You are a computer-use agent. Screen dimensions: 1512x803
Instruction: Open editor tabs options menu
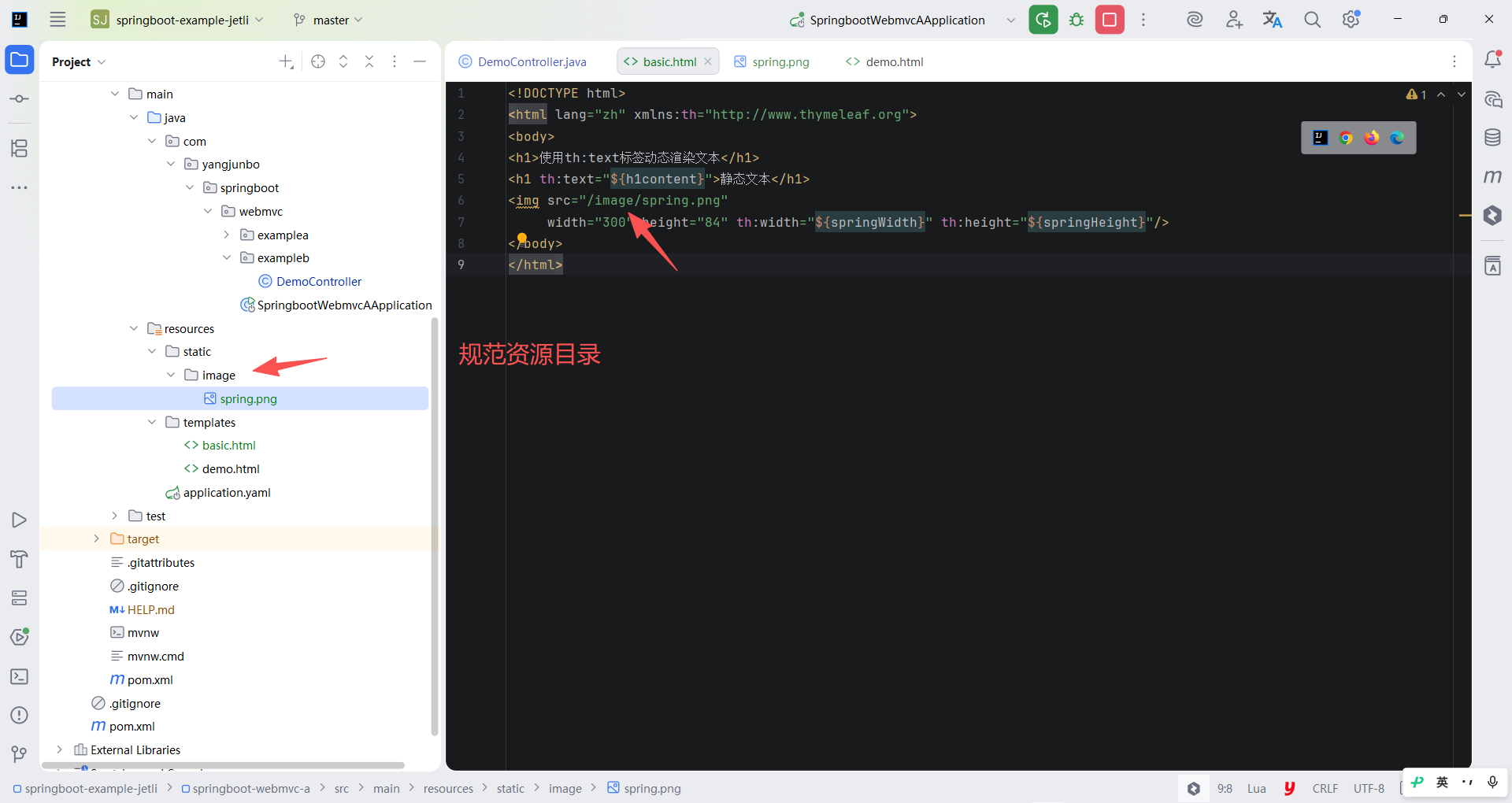click(x=1455, y=61)
